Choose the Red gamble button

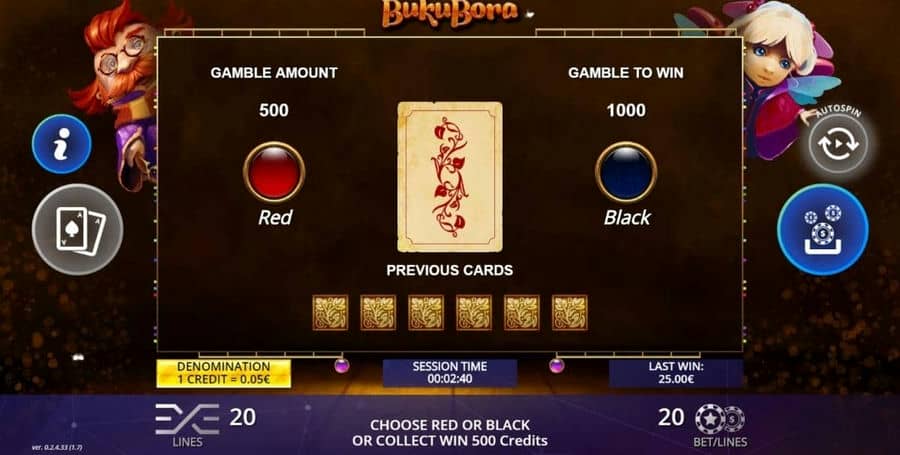[274, 172]
